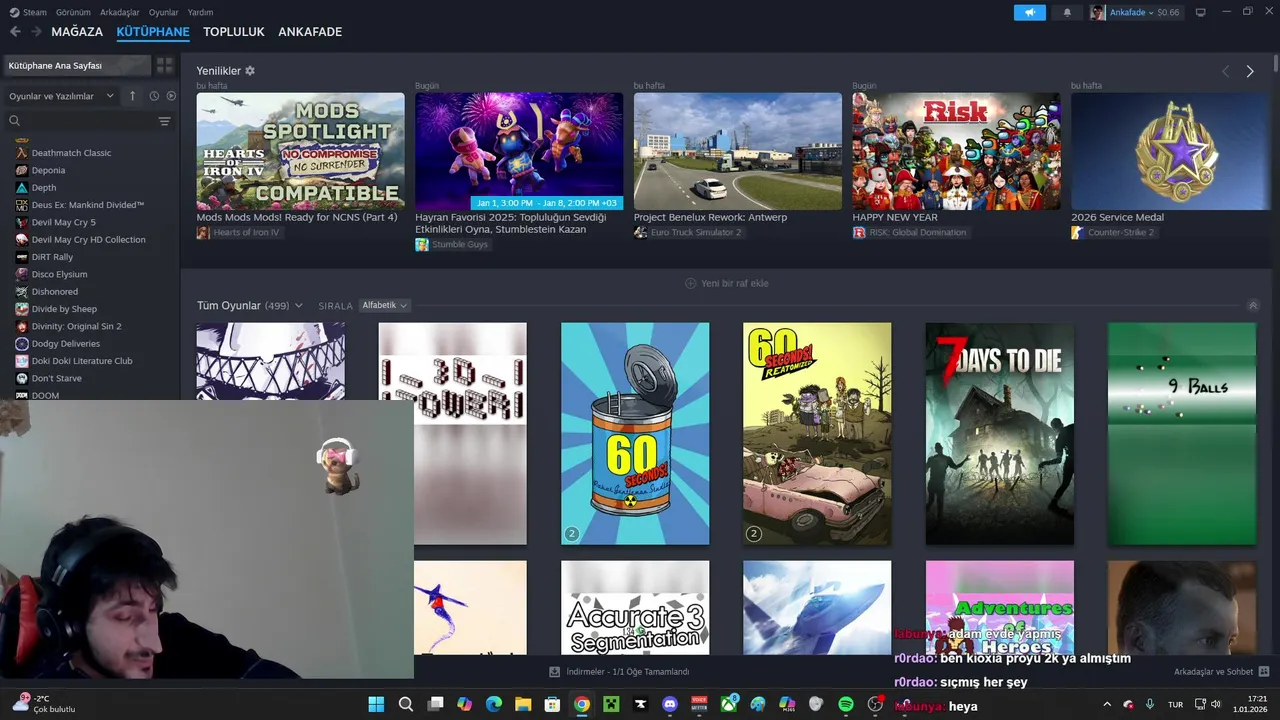This screenshot has height=720, width=1280.
Task: Open Arkadaşlar ve Sohbet chat icon
Action: (1264, 672)
